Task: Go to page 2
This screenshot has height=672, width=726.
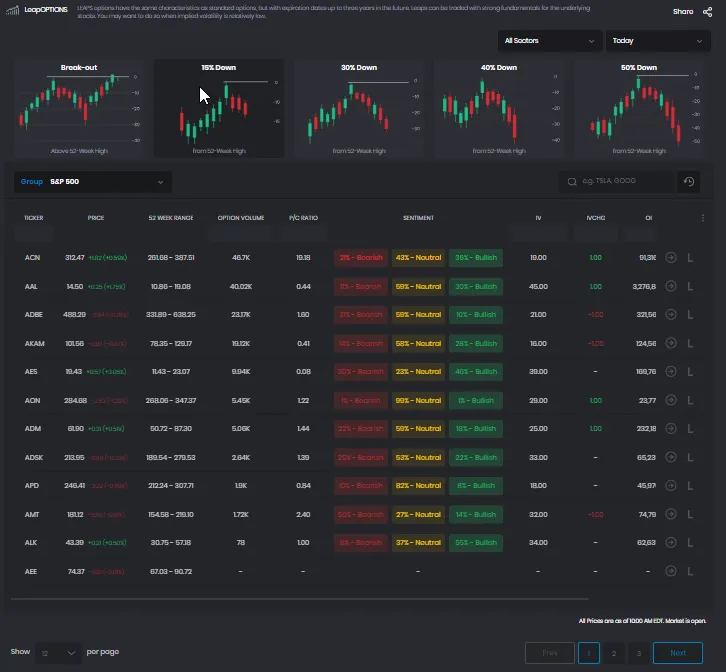Action: (613, 653)
